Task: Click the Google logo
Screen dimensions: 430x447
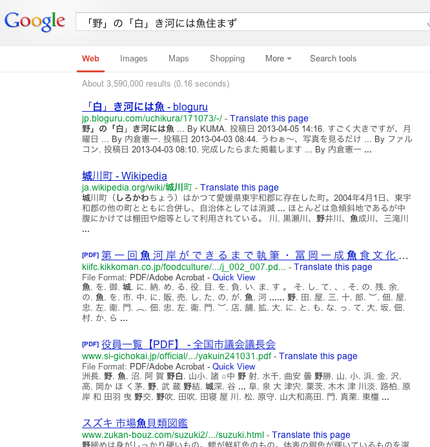Action: click(x=34, y=22)
